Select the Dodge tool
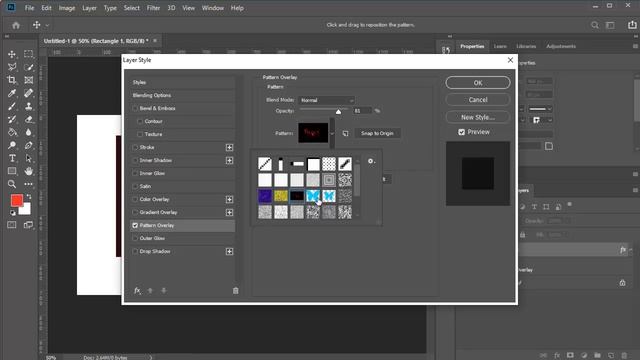This screenshot has width=640, height=360. (x=12, y=145)
